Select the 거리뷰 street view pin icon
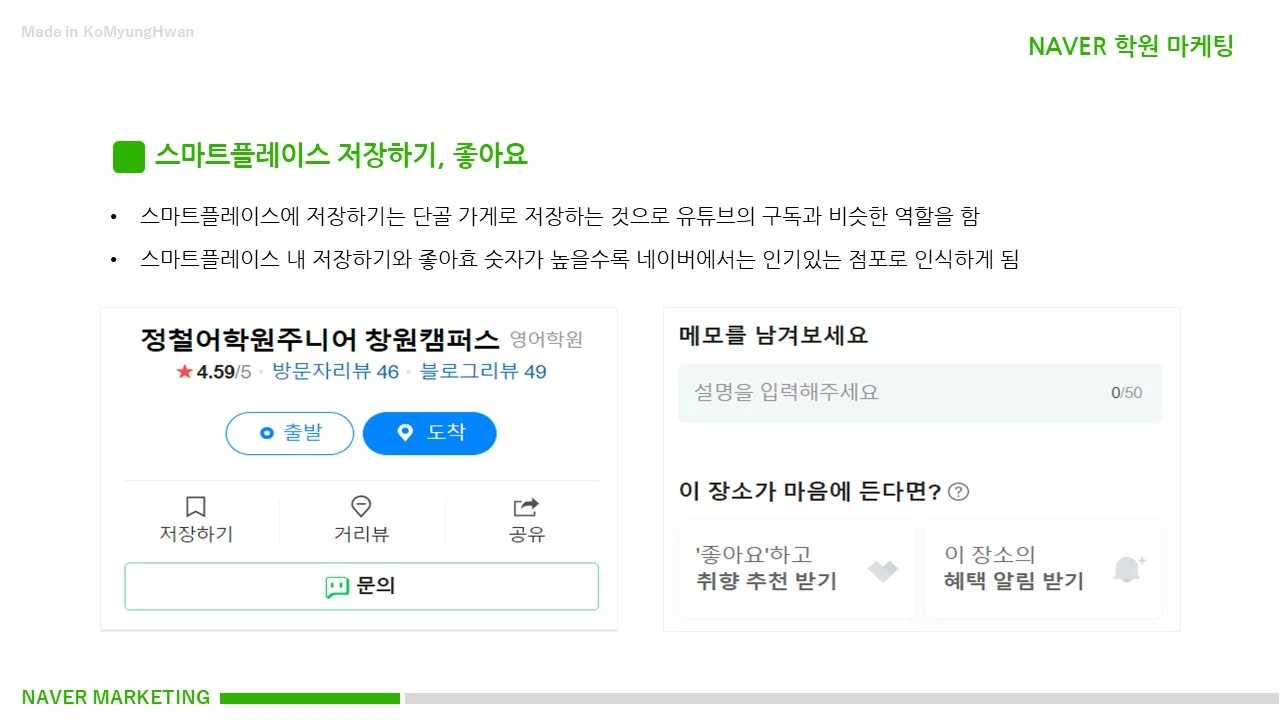1280x720 pixels. [x=361, y=507]
